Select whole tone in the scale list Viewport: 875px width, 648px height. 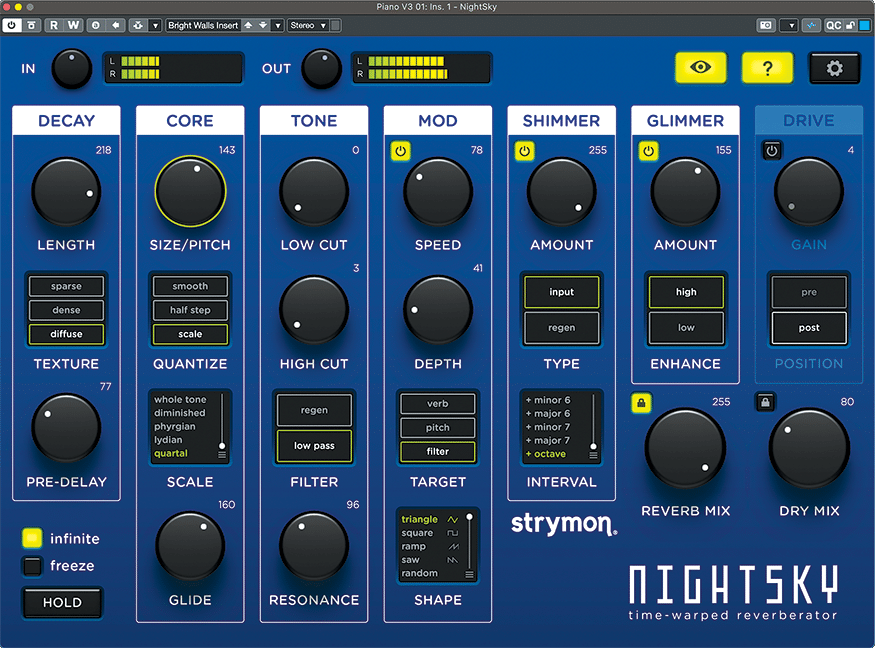point(180,400)
